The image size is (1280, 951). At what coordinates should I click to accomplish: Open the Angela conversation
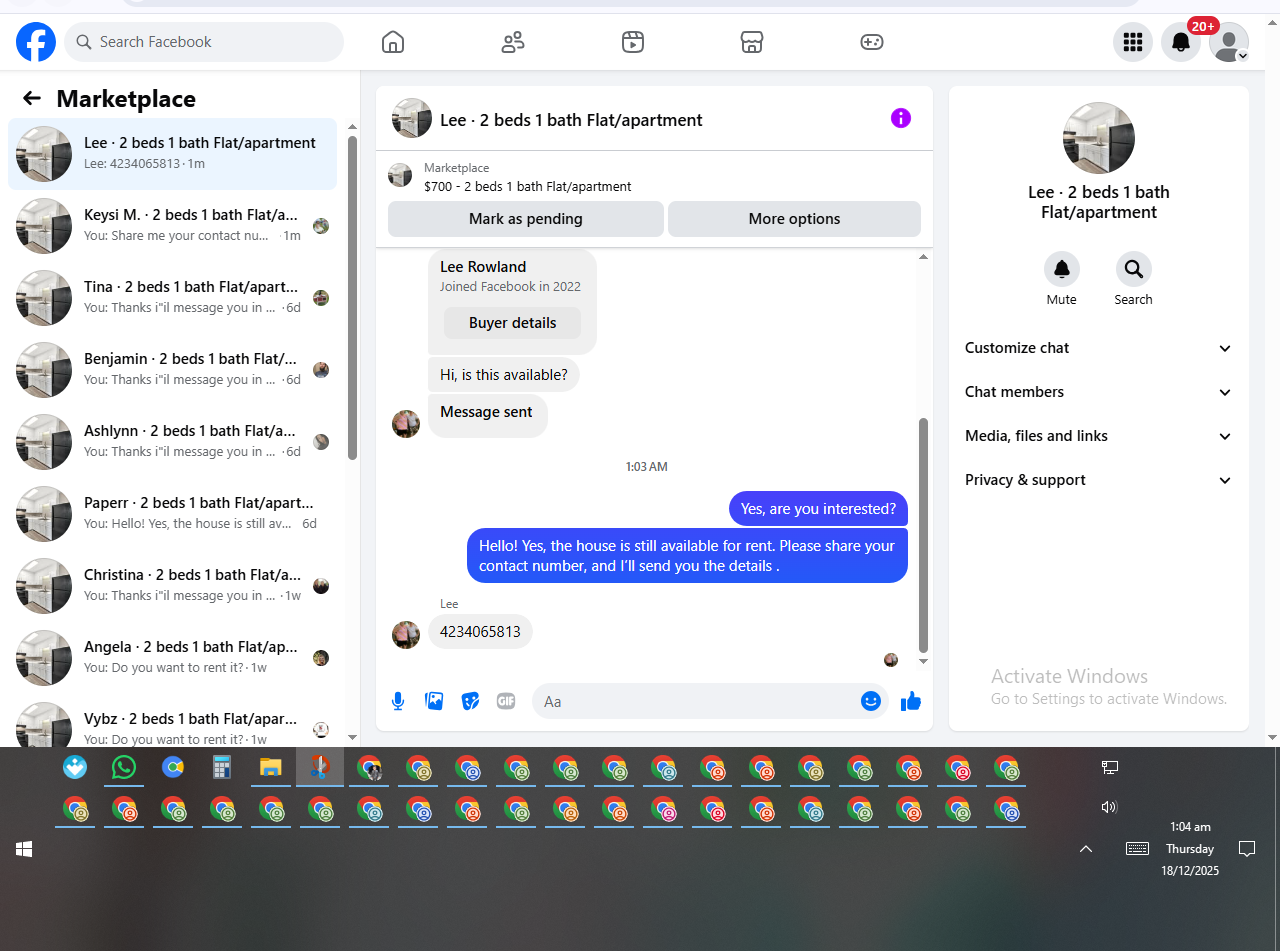tap(172, 658)
